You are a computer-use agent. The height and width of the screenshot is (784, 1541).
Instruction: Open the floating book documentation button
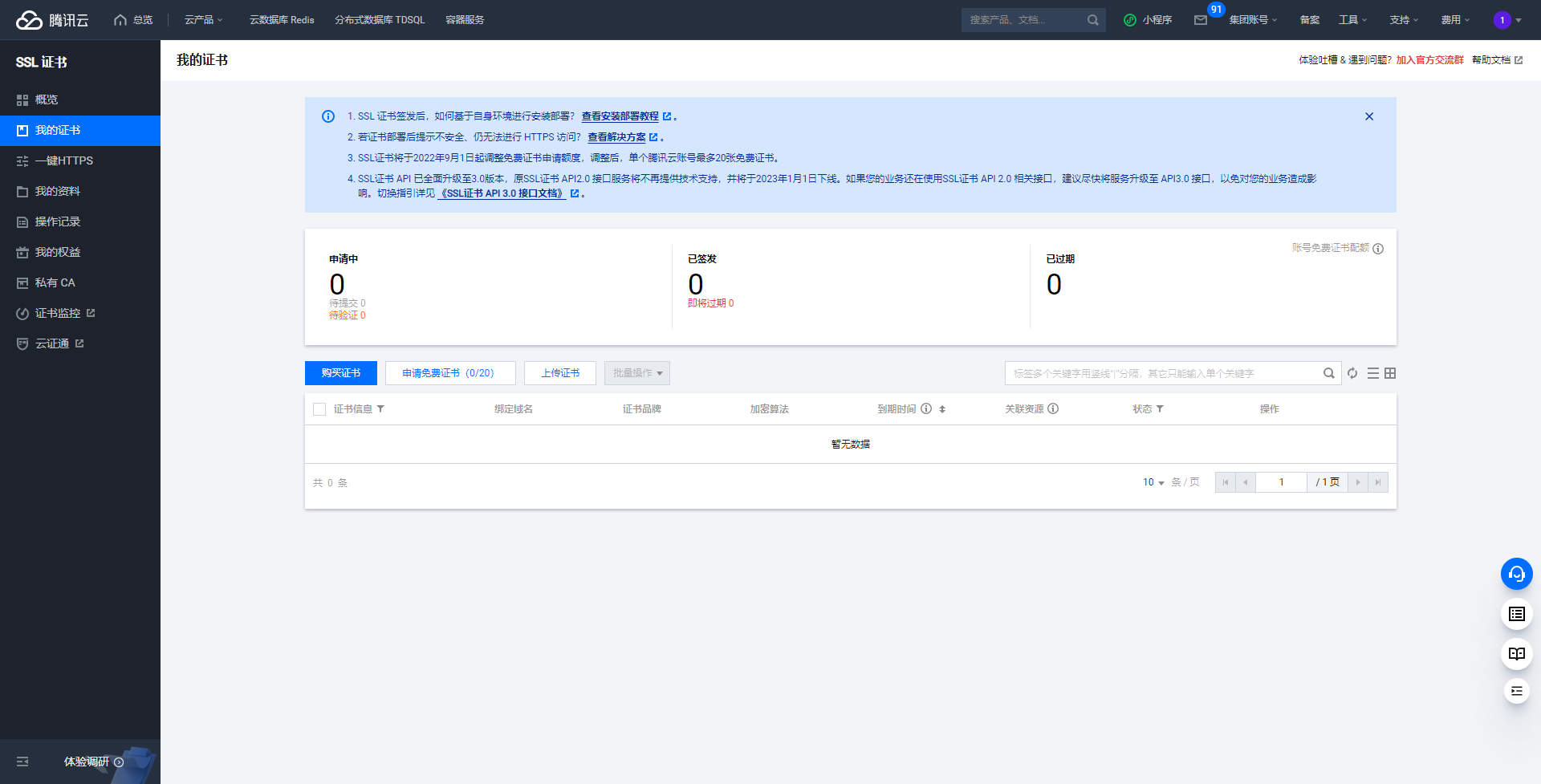point(1517,654)
